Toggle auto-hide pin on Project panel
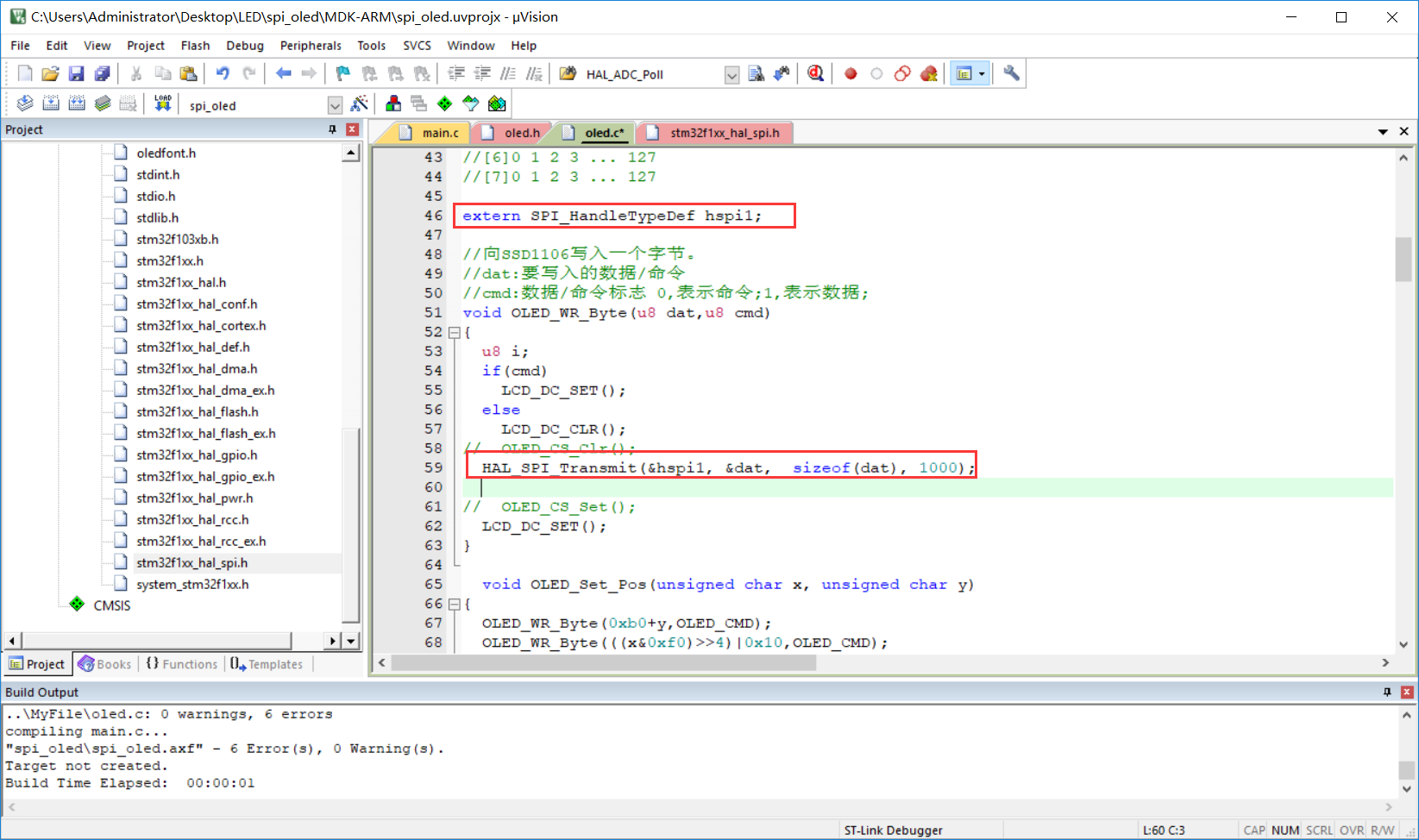Image resolution: width=1419 pixels, height=840 pixels. click(x=332, y=129)
